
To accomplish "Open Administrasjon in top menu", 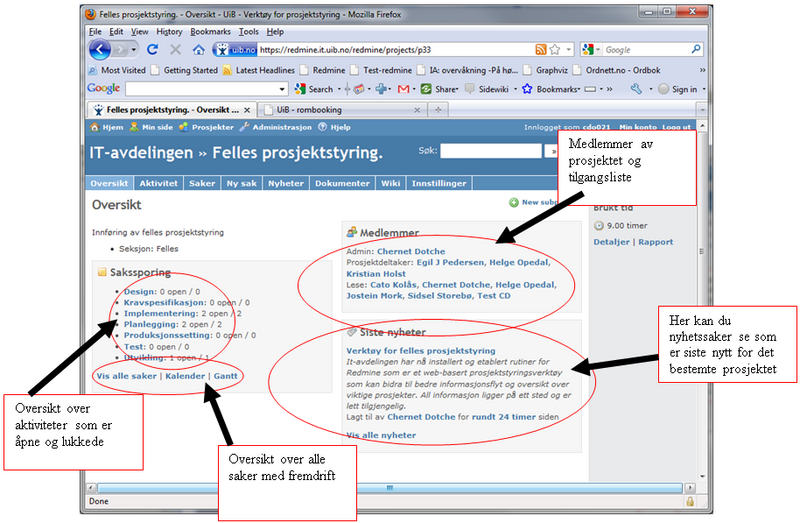I will click(276, 127).
